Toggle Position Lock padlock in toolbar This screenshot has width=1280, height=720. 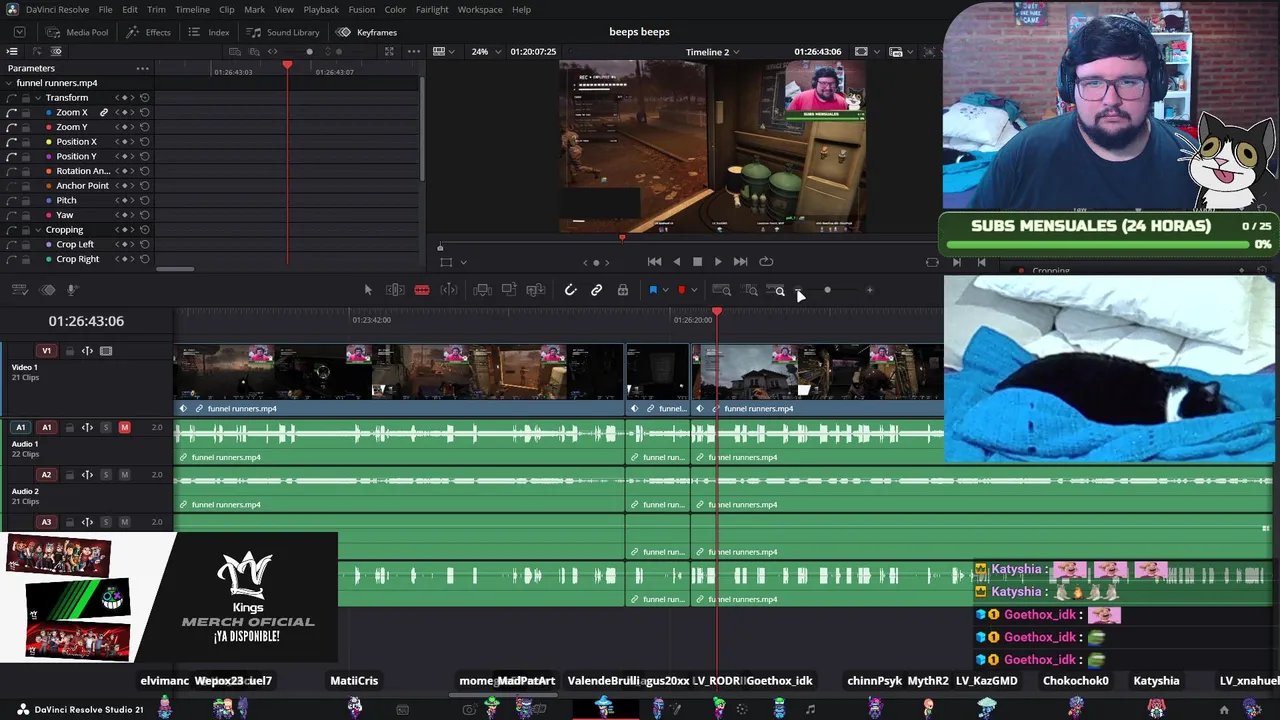pyautogui.click(x=623, y=290)
